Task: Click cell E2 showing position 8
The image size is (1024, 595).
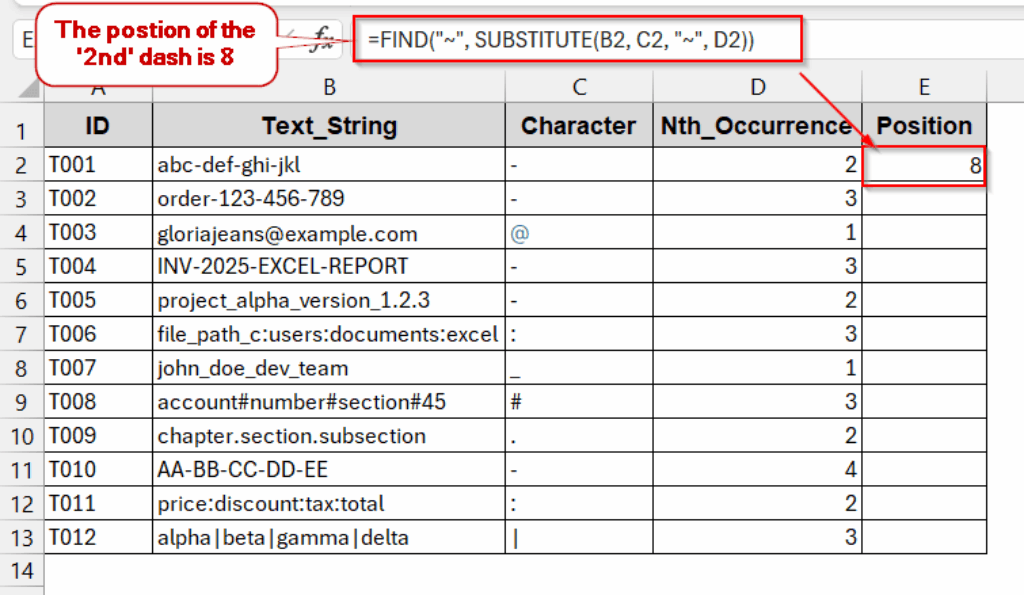Action: [924, 166]
